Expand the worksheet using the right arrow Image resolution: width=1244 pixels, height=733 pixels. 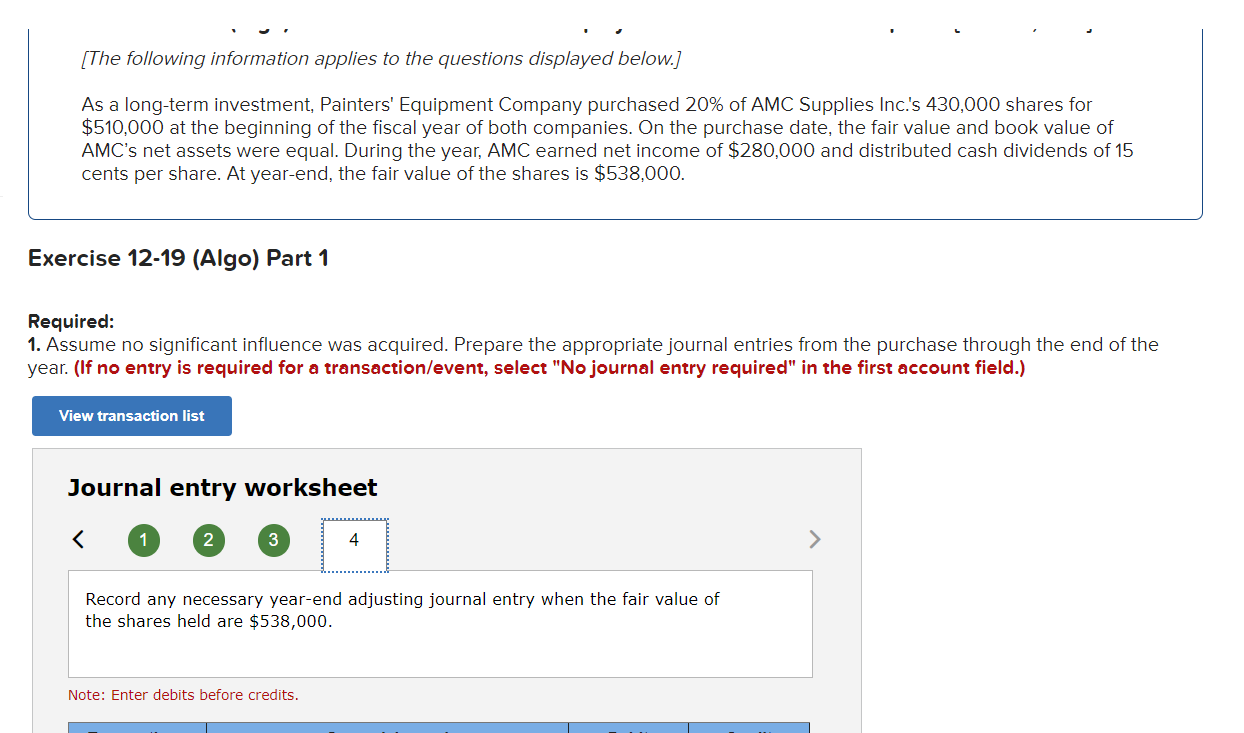coord(814,539)
